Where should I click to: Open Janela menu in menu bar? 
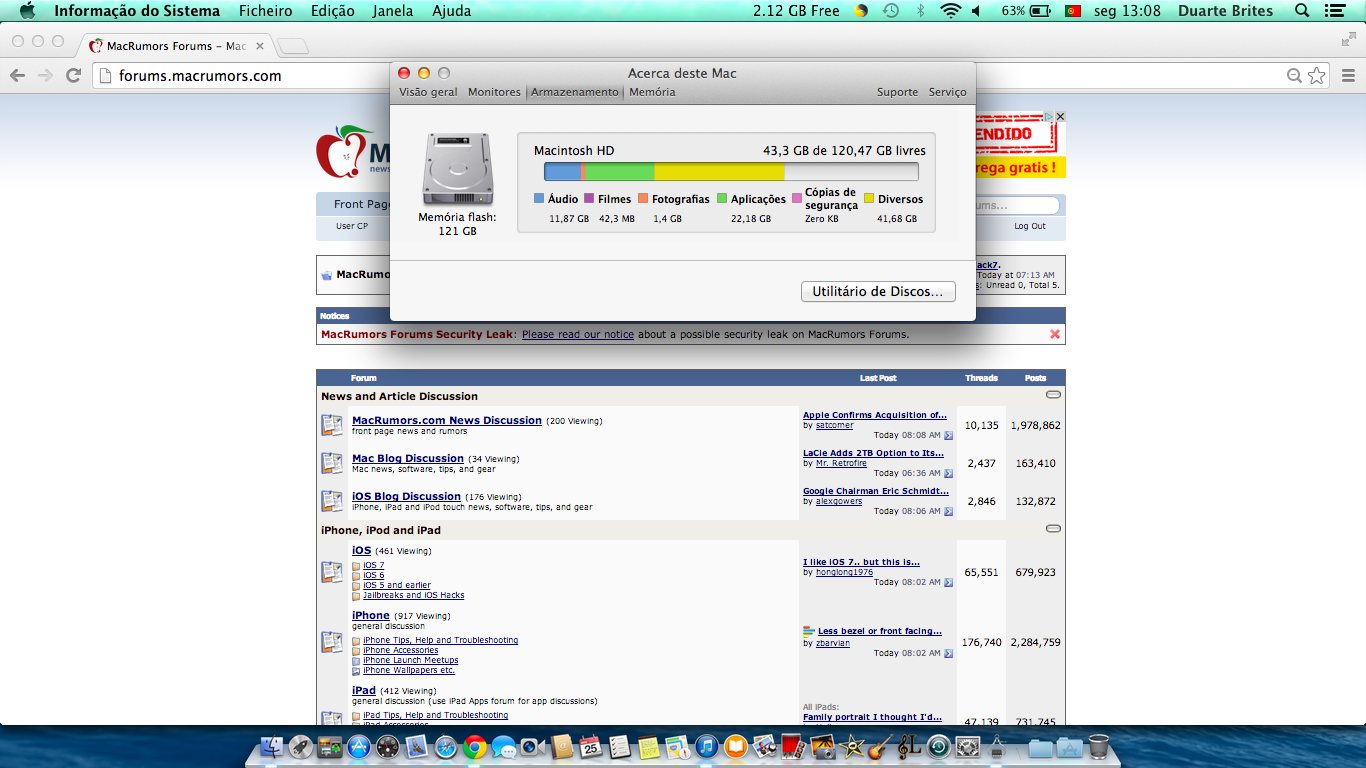click(392, 11)
